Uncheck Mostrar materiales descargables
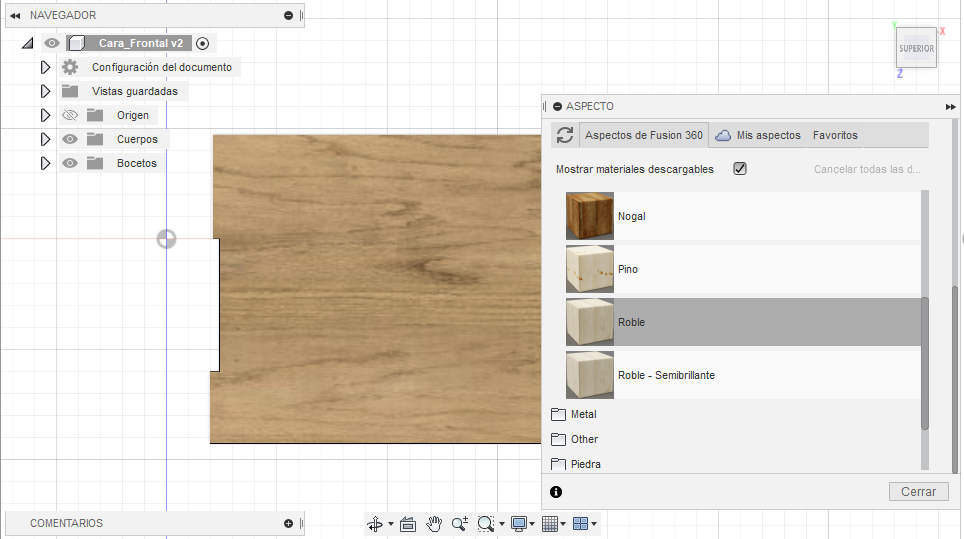This screenshot has height=539, width=964. (740, 168)
